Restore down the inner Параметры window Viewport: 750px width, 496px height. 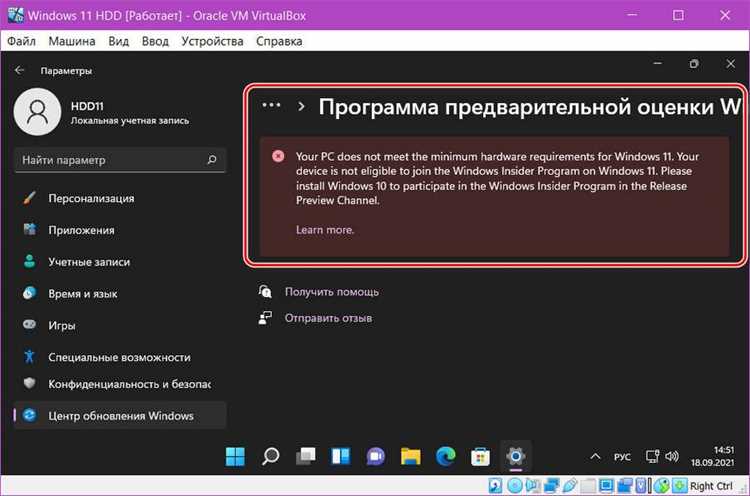click(694, 63)
